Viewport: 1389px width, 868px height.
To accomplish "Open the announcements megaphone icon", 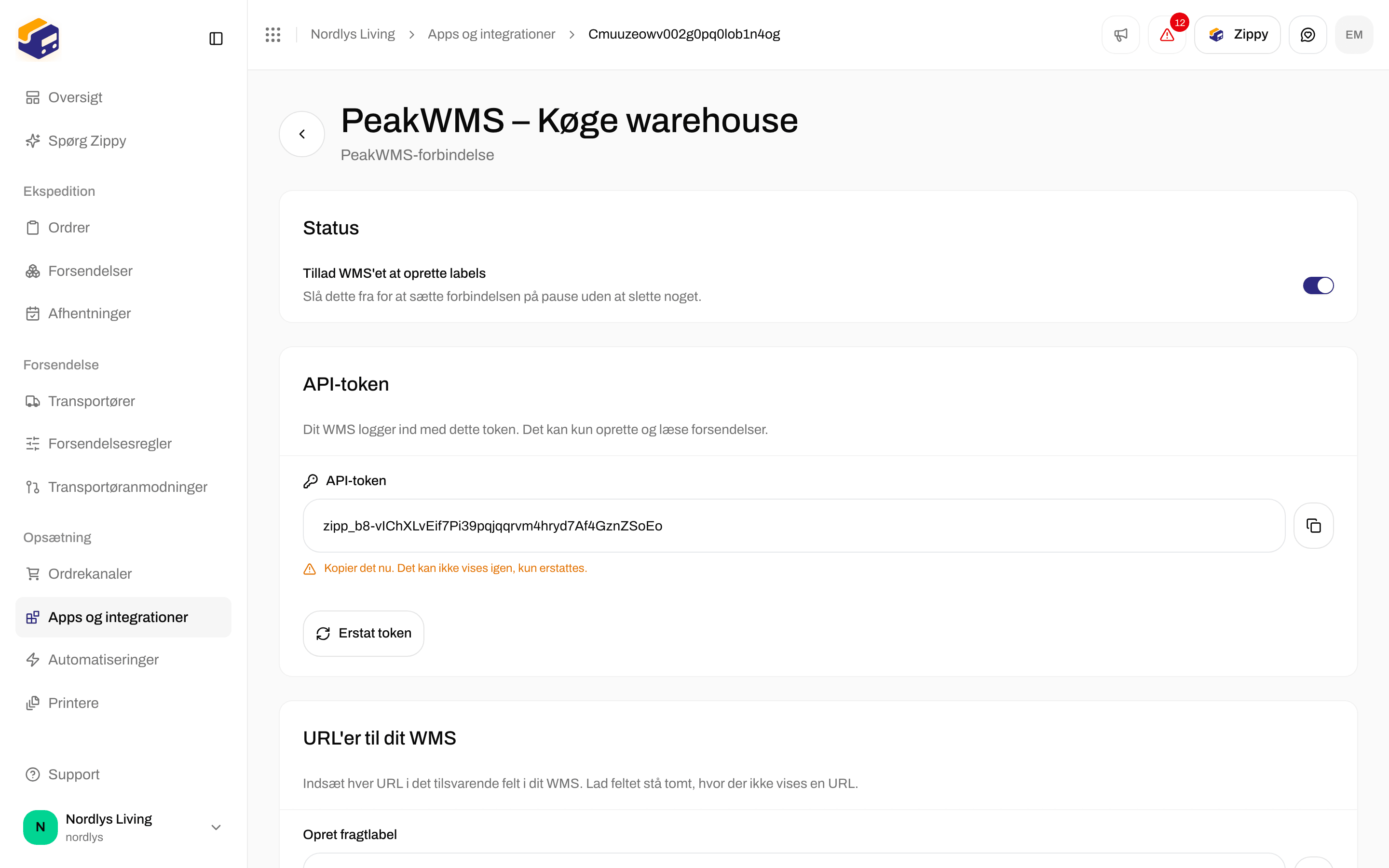I will (1120, 34).
